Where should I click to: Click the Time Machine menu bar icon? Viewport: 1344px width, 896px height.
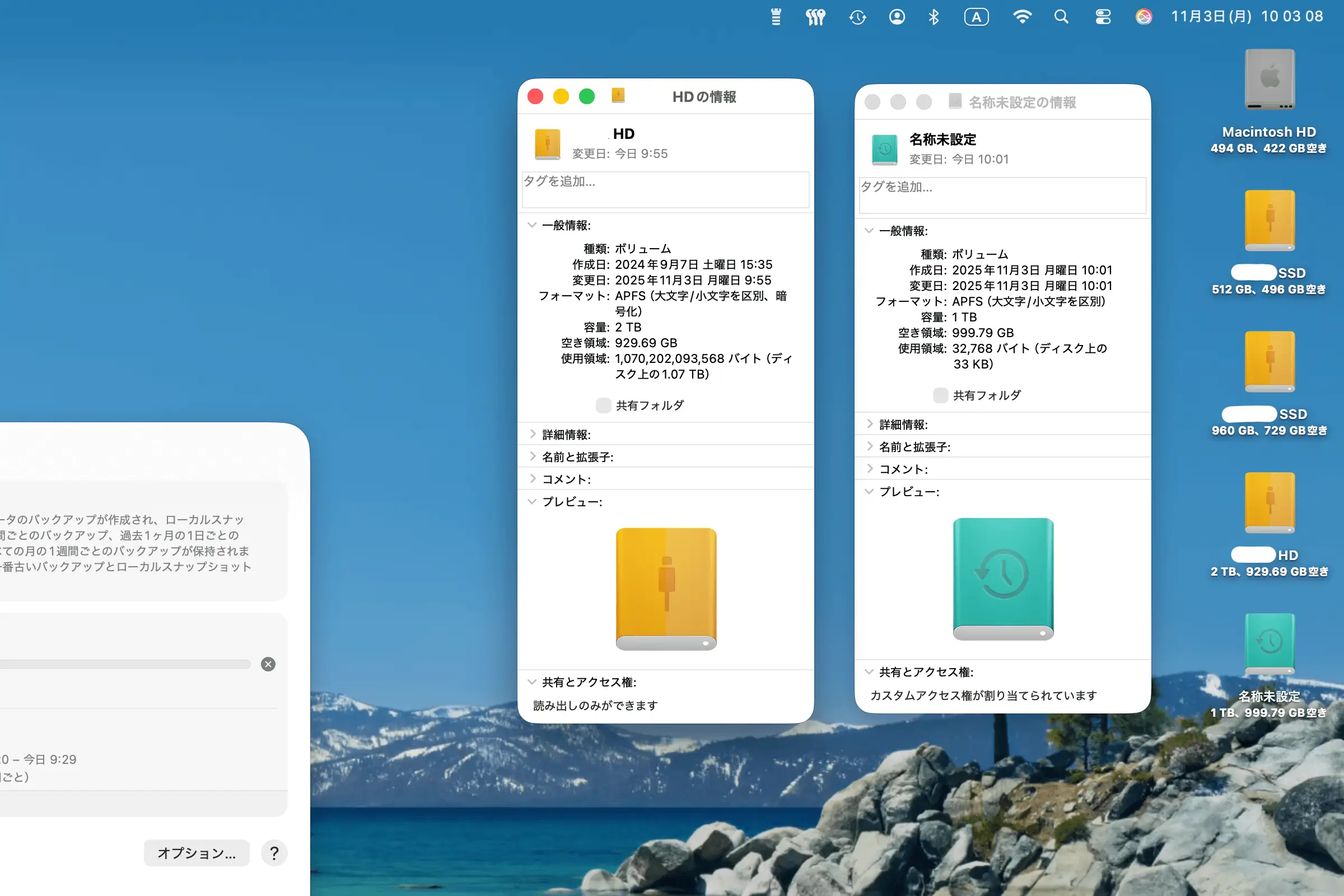click(x=857, y=17)
